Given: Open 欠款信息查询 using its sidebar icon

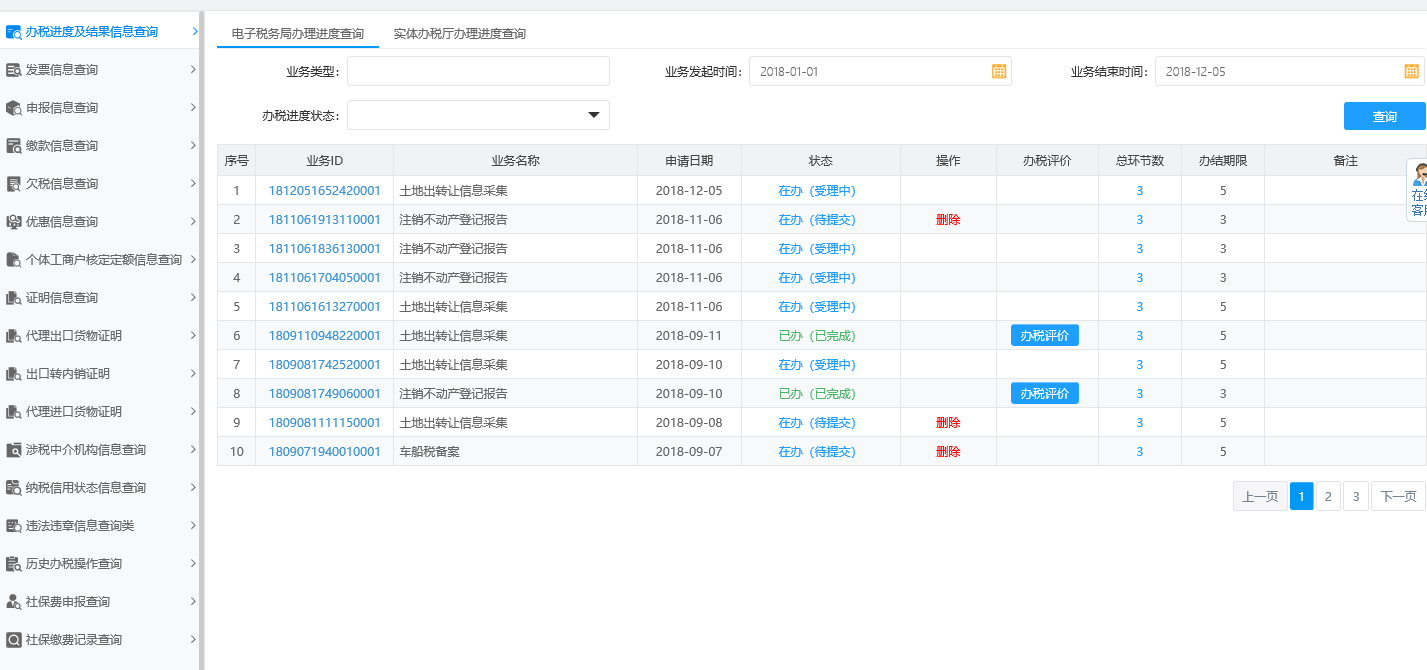Looking at the screenshot, I should [14, 183].
